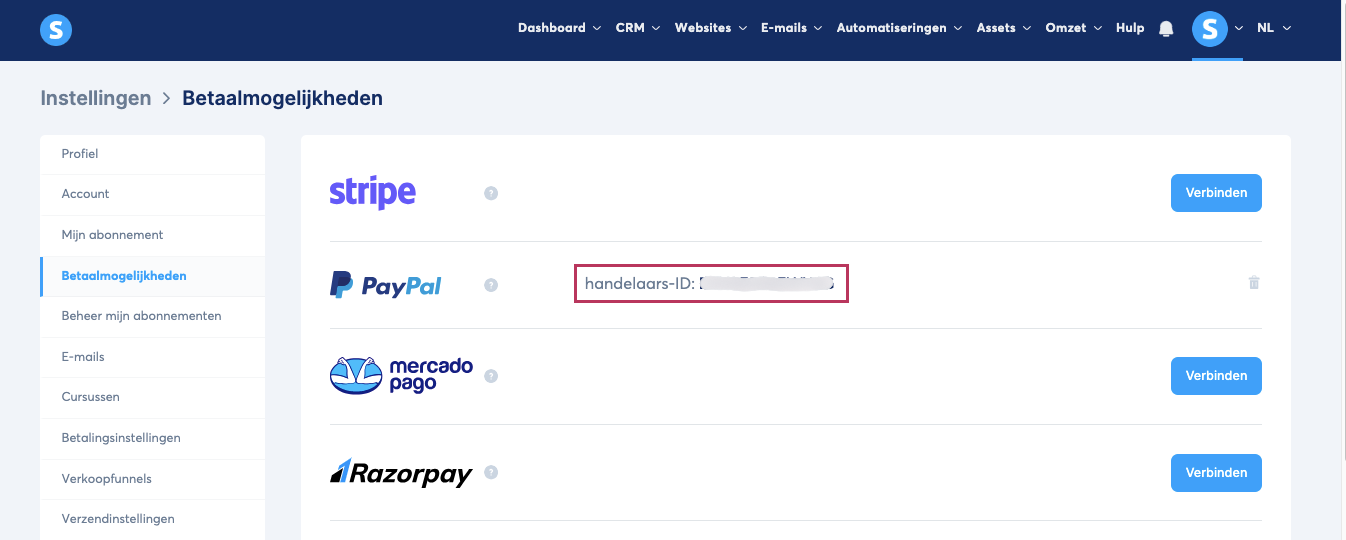This screenshot has height=540, width=1346.
Task: Click the help icon next to Mercado Pago
Action: [x=491, y=376]
